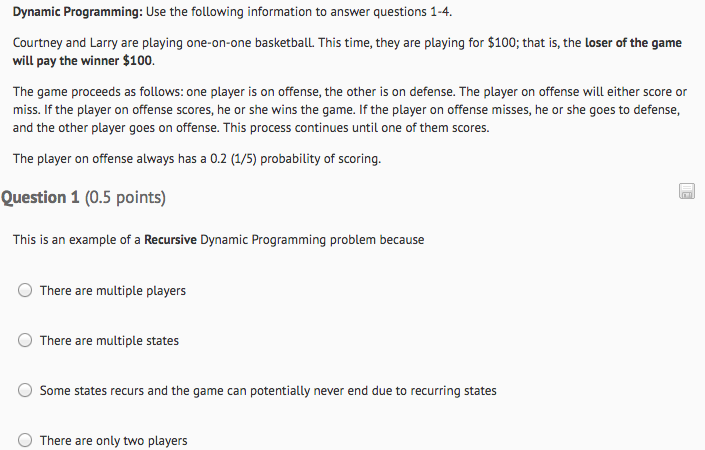The height and width of the screenshot is (450, 705).
Task: Click the sentence about 0.2 (1/5) scoring probability
Action: click(x=197, y=159)
